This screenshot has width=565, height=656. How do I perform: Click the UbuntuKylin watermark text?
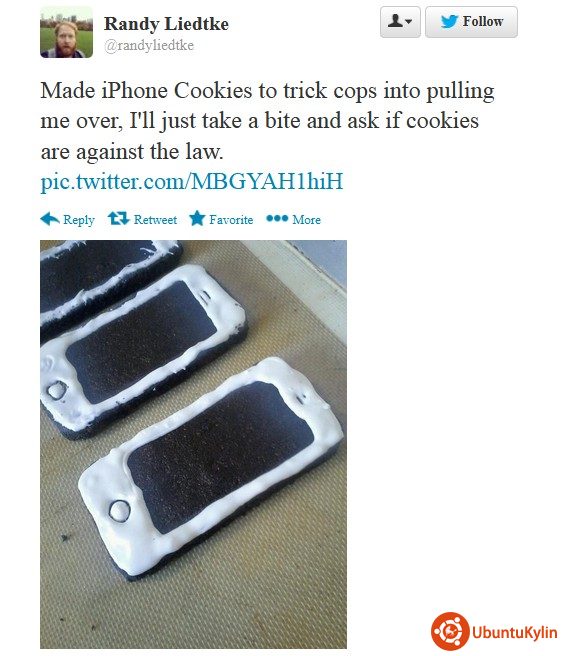click(515, 632)
